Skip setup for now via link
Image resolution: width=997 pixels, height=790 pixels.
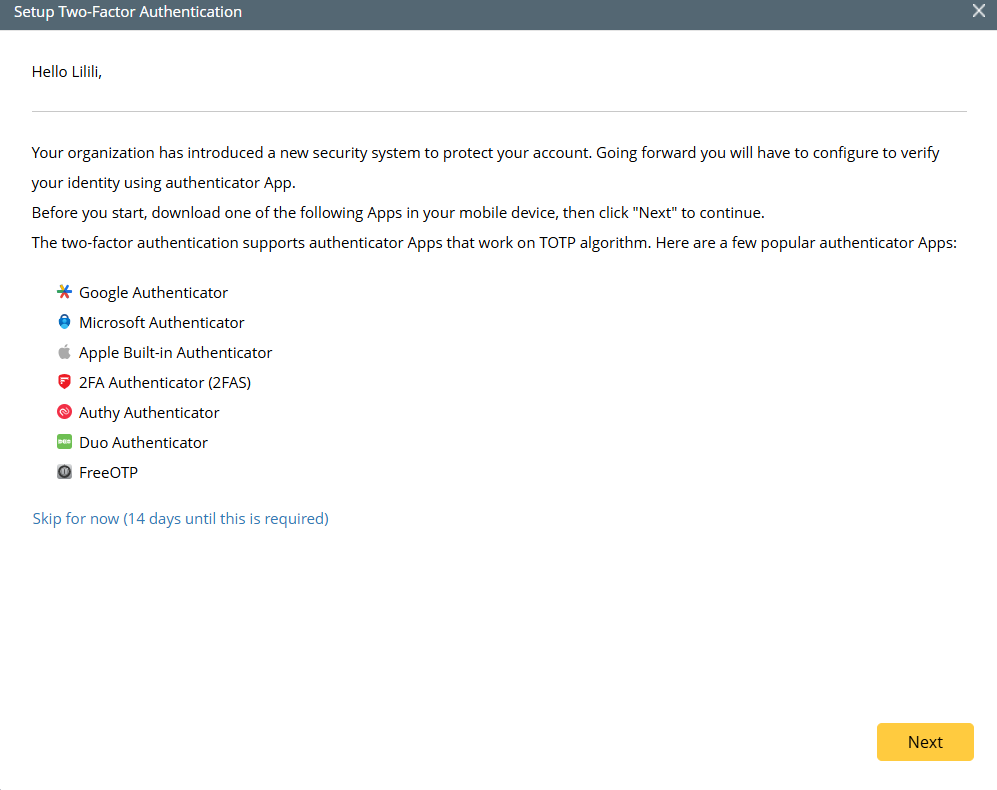point(180,518)
